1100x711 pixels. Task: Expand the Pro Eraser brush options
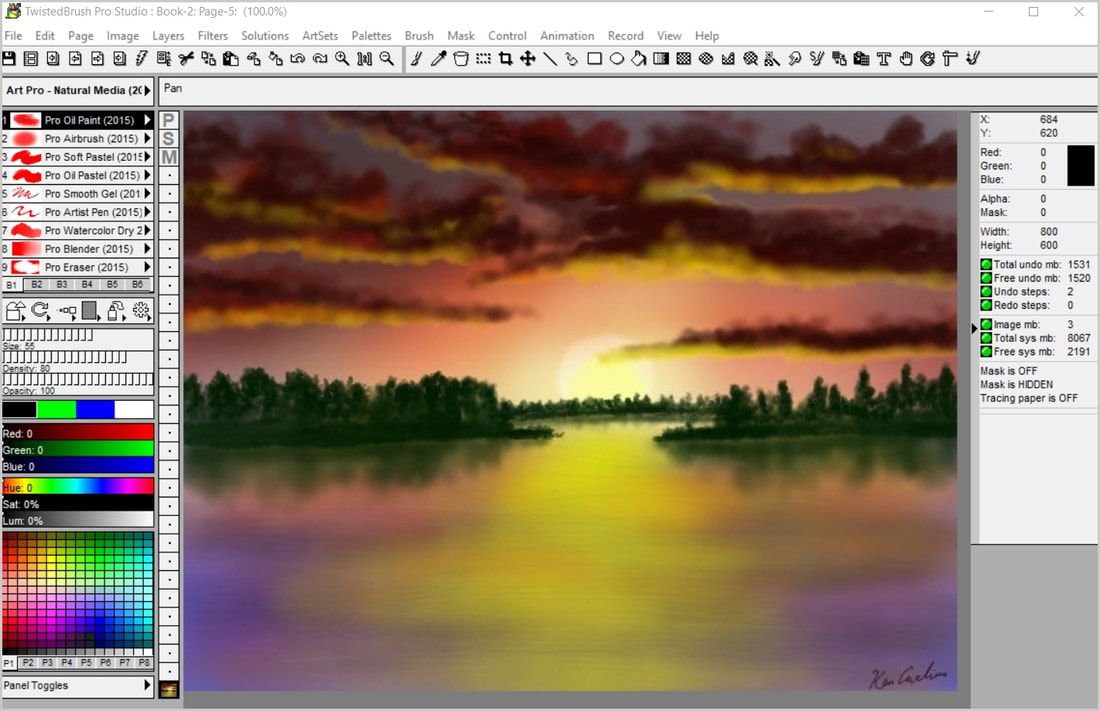[x=147, y=267]
